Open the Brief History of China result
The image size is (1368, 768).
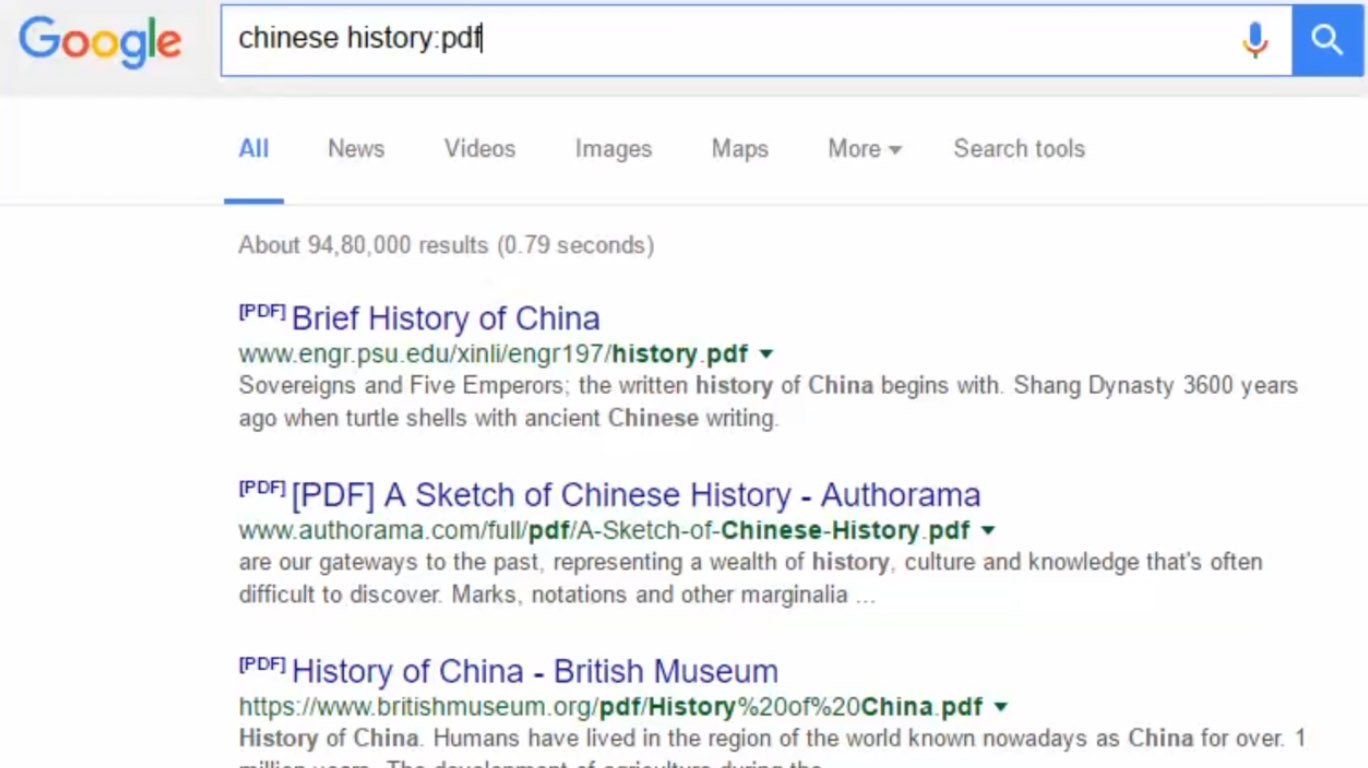tap(445, 319)
